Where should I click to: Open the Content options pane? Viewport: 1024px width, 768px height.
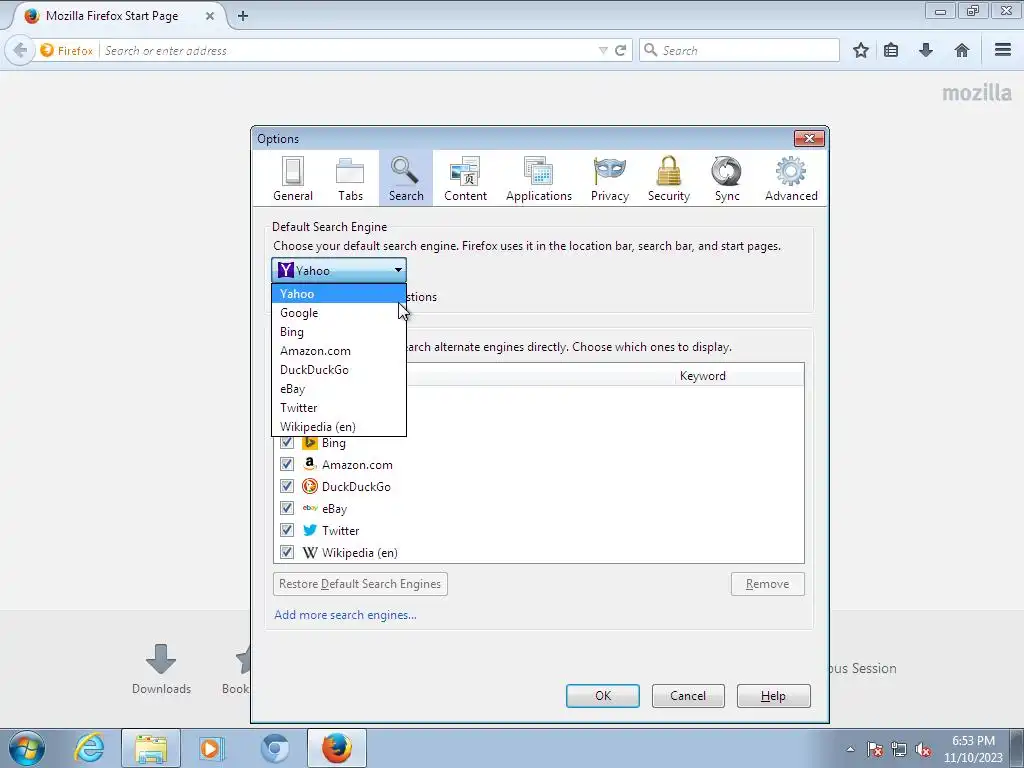(465, 179)
